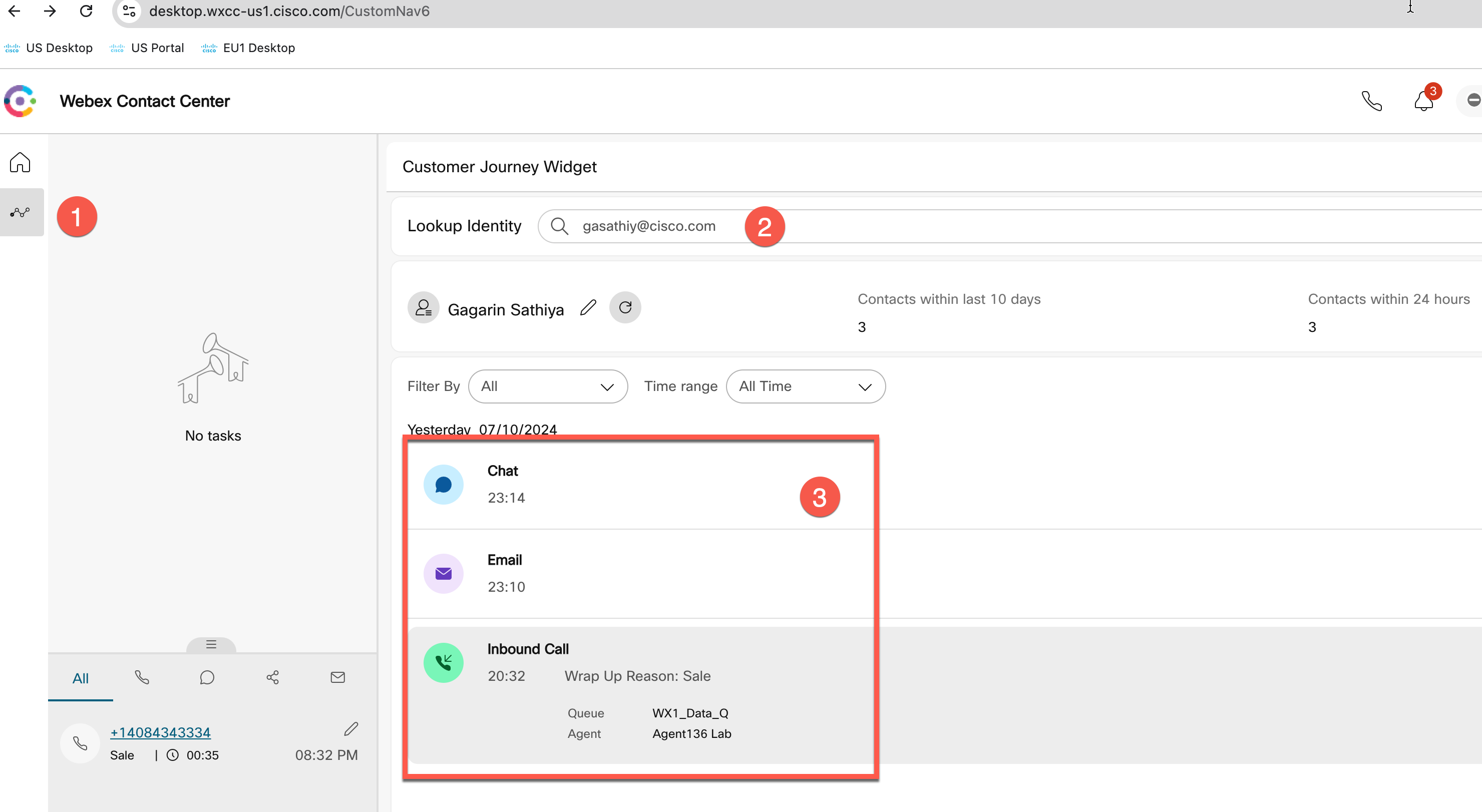Call the +14084343334 phone number link
Image resolution: width=1482 pixels, height=812 pixels.
pyautogui.click(x=160, y=732)
